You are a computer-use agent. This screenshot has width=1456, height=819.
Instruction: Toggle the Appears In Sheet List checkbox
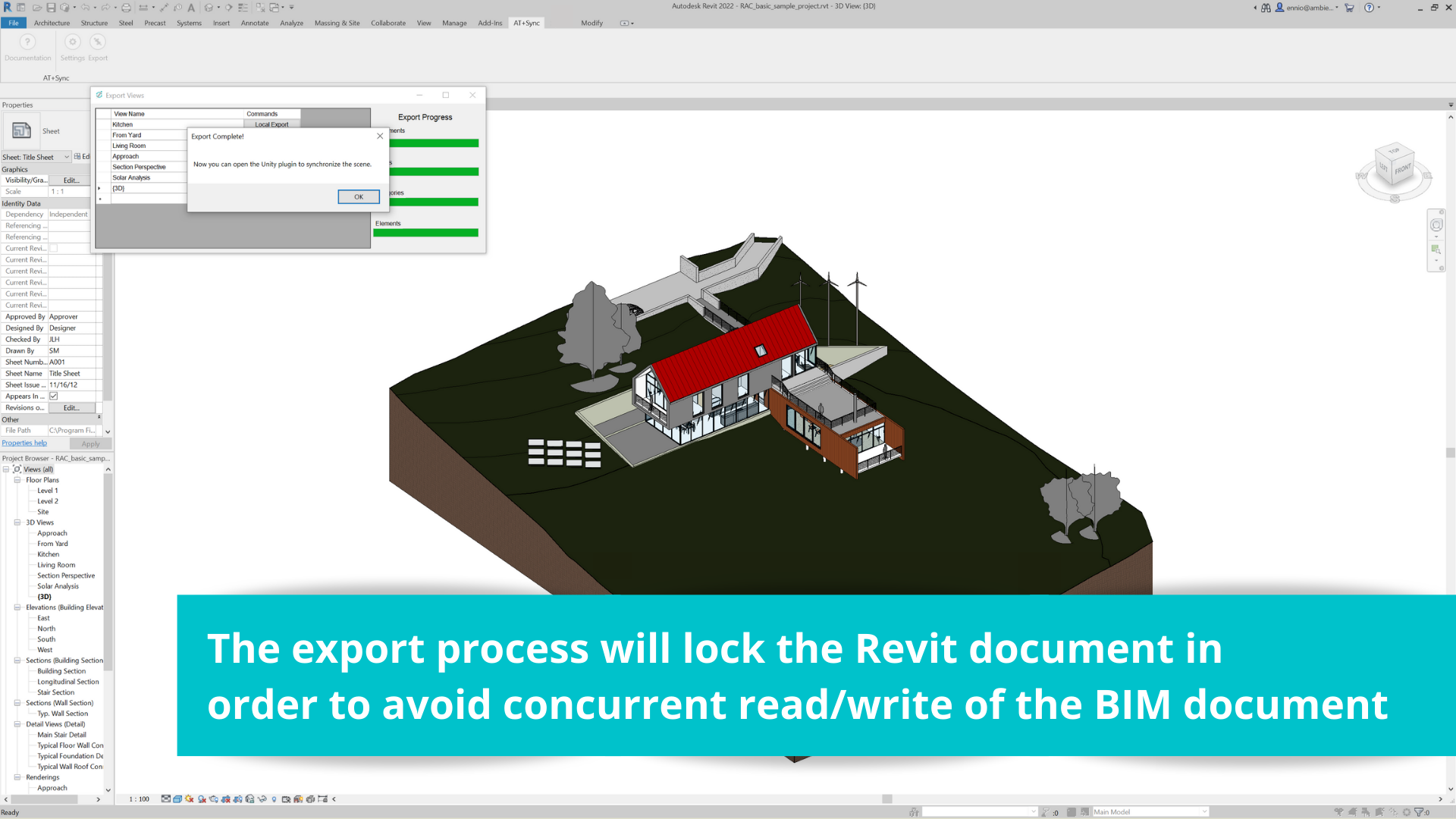pyautogui.click(x=54, y=397)
